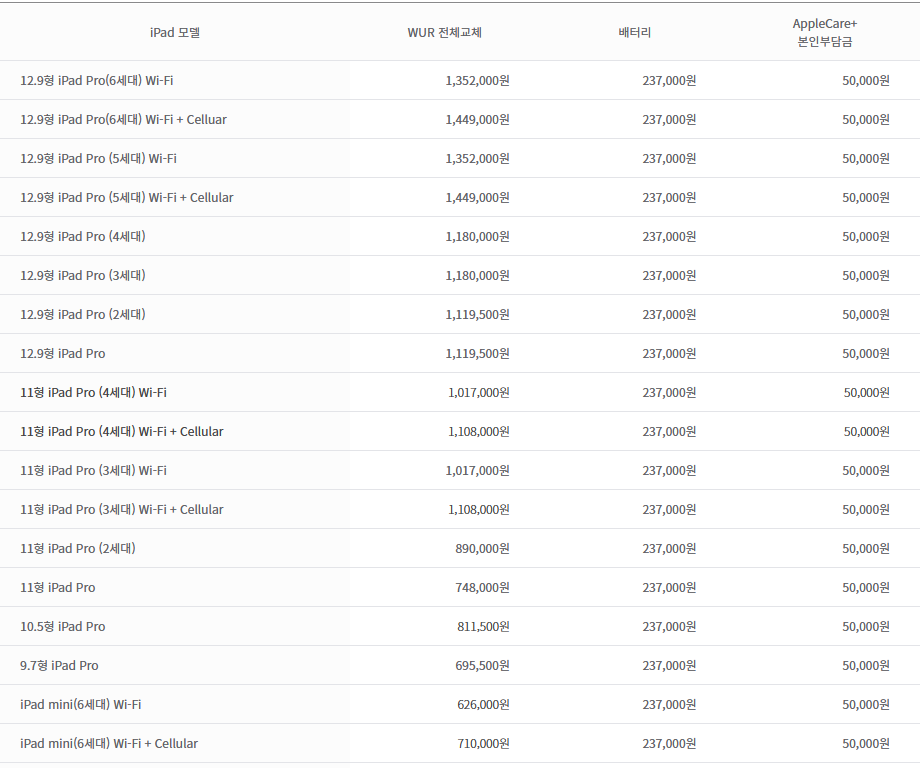921x768 pixels.
Task: Click the 748,000원 price
Action: pos(482,588)
